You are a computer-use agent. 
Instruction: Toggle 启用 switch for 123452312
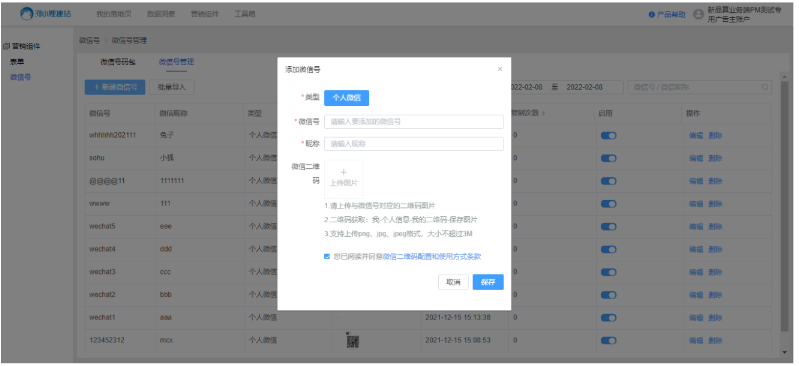click(x=608, y=340)
